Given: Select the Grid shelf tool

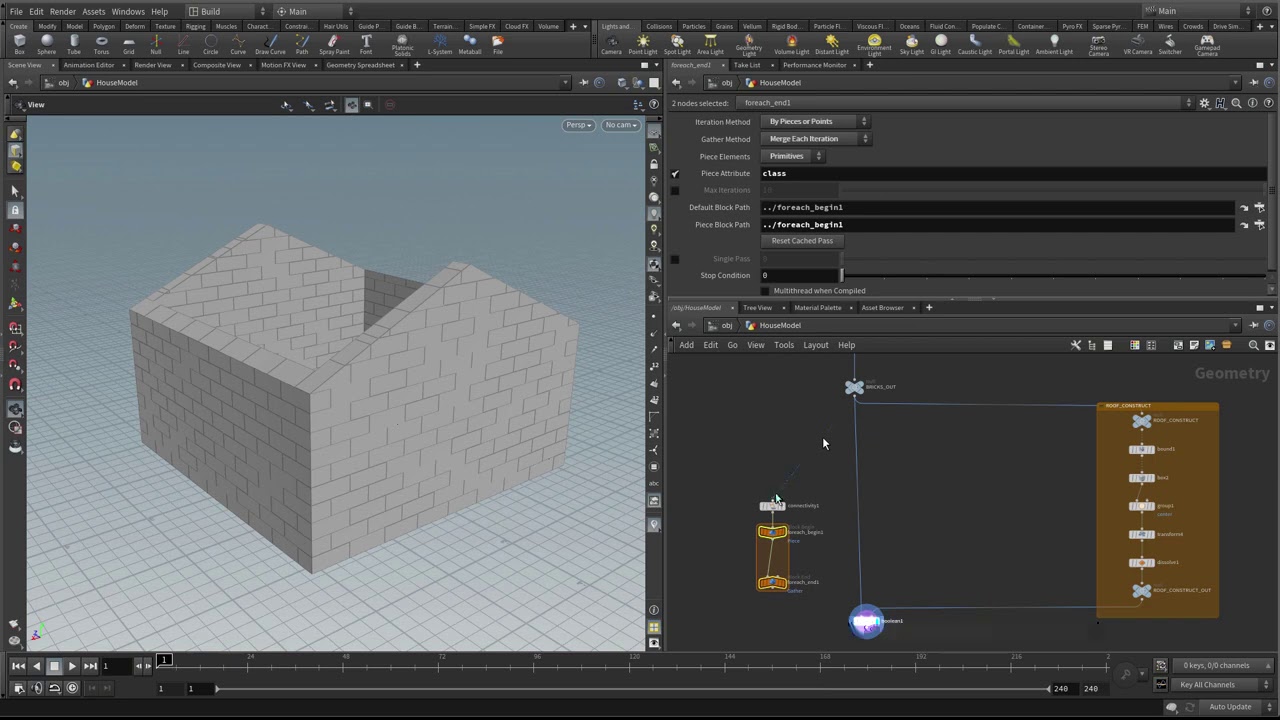Looking at the screenshot, I should 129,45.
